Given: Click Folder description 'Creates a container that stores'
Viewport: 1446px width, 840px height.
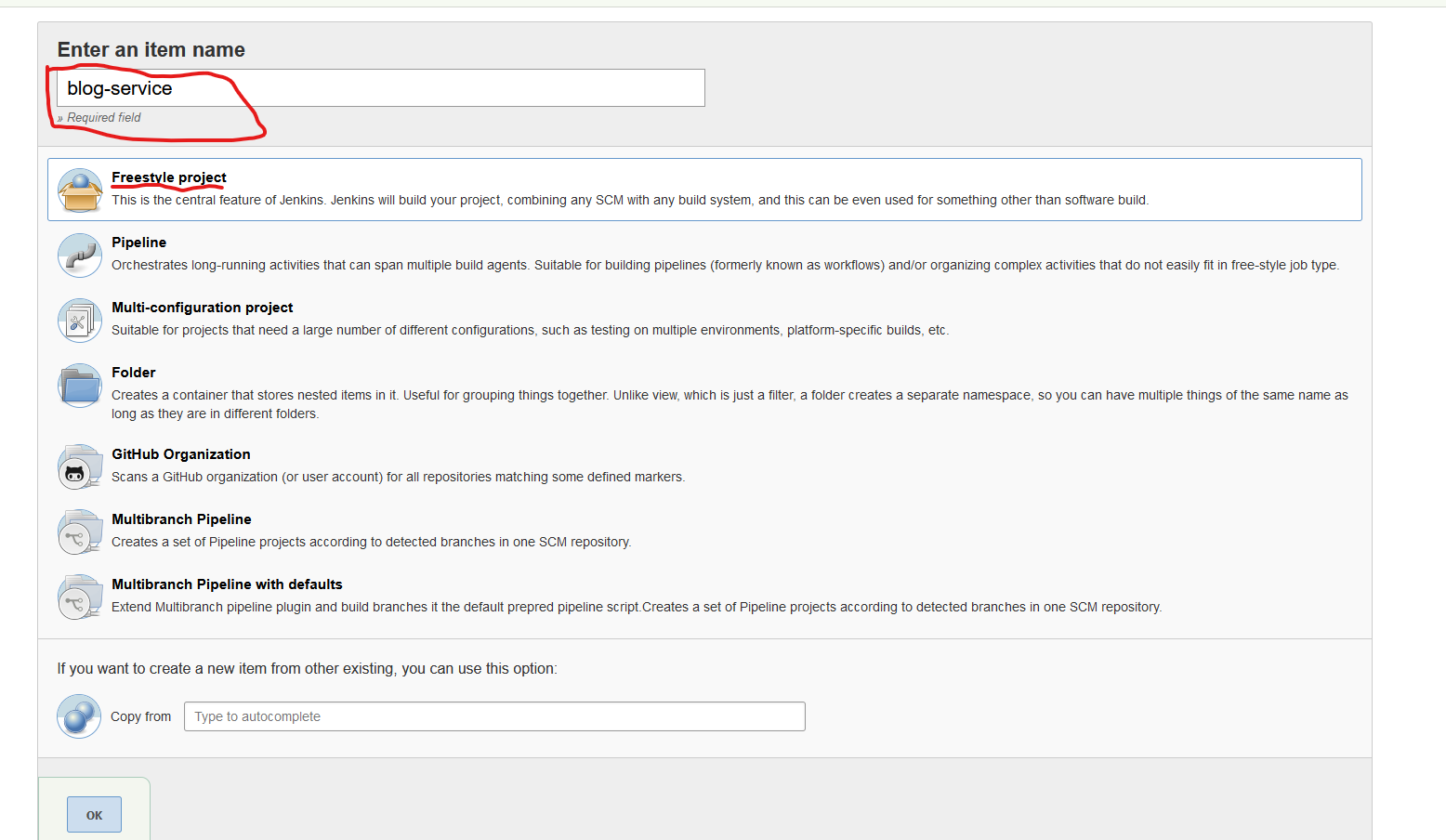Looking at the screenshot, I should pos(730,404).
